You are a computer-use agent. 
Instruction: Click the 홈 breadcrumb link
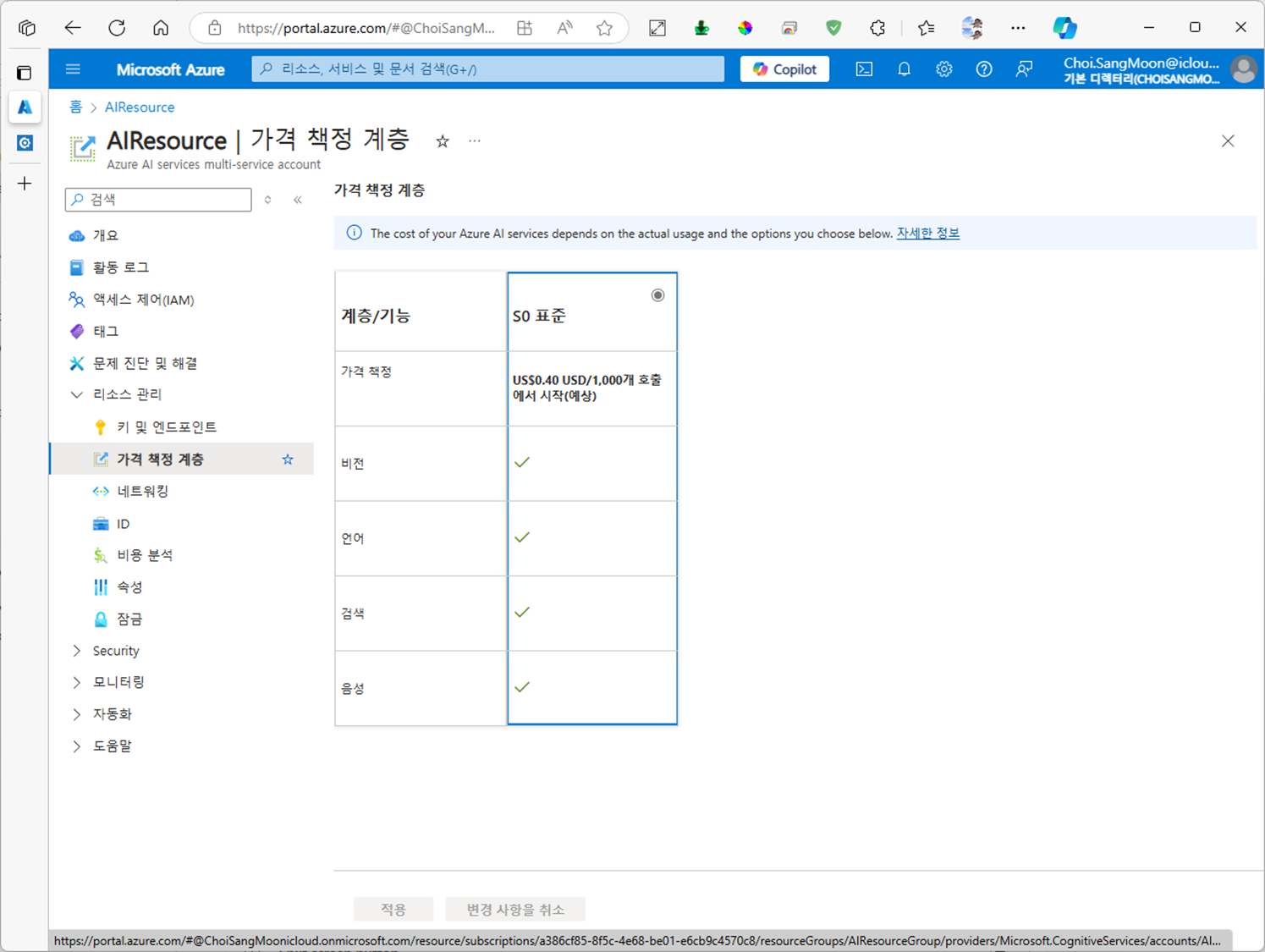click(x=75, y=107)
